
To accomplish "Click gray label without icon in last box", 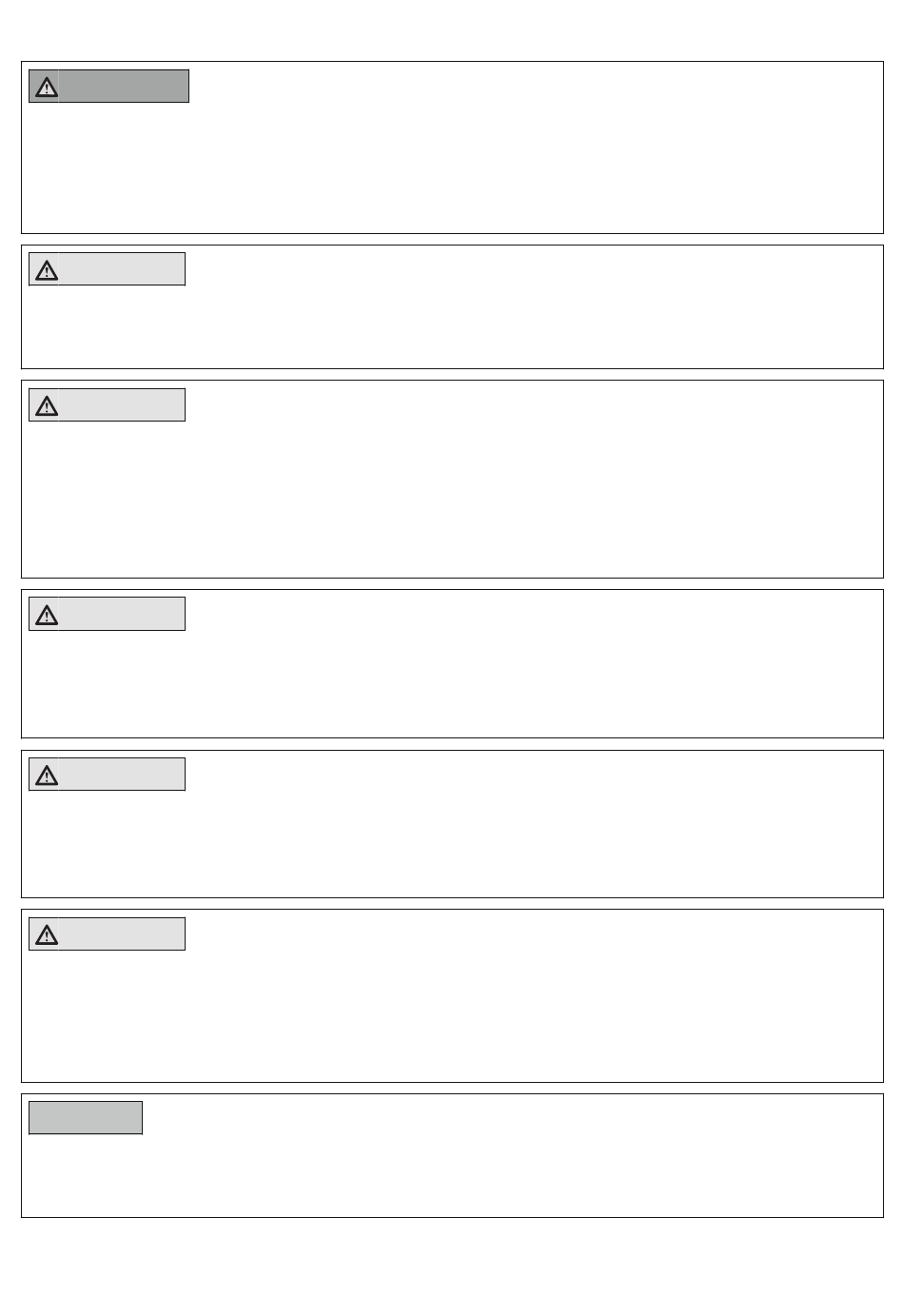I will pos(86,1118).
